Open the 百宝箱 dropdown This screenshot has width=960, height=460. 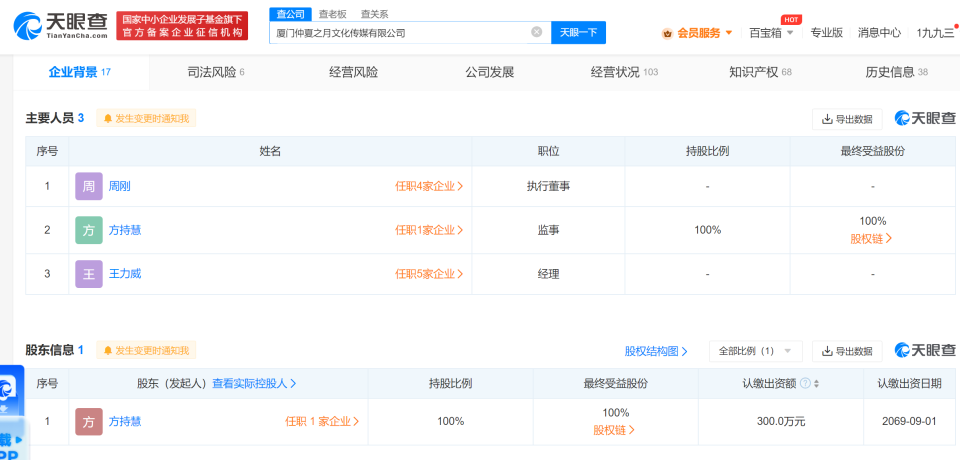[x=772, y=32]
